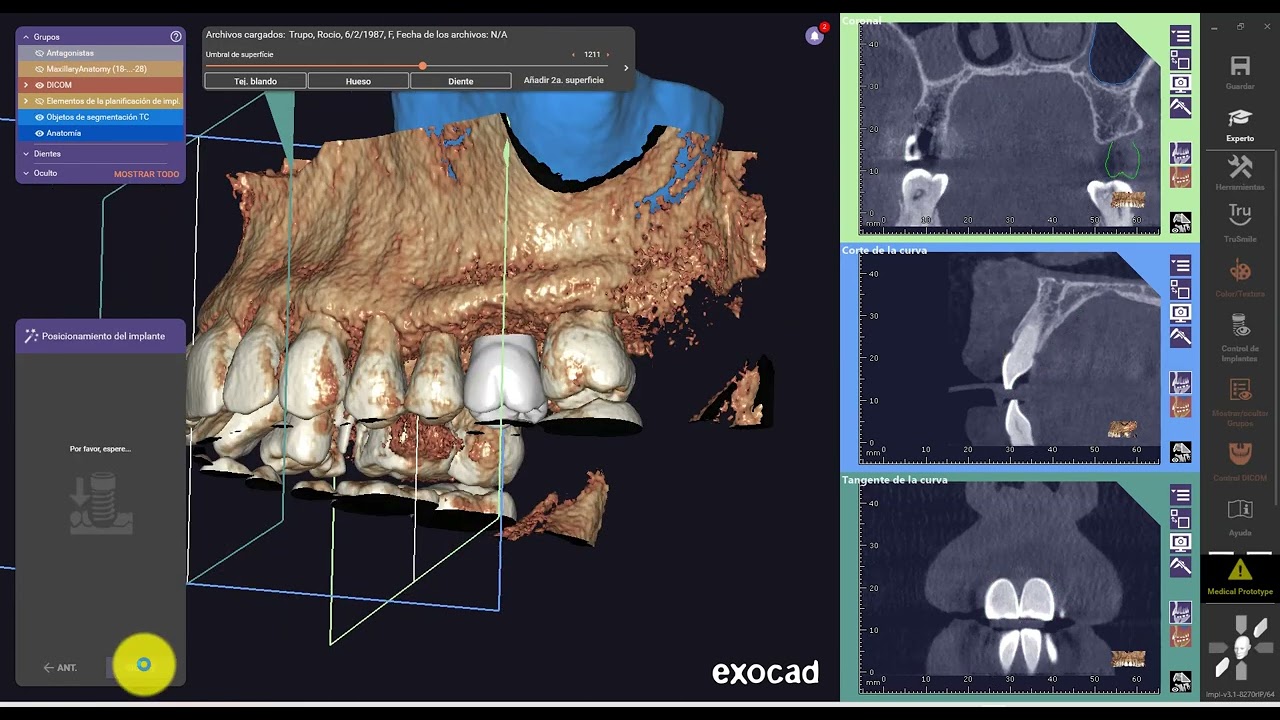The height and width of the screenshot is (720, 1280).
Task: Increase surface threshold with right arrow
Action: pyautogui.click(x=608, y=55)
